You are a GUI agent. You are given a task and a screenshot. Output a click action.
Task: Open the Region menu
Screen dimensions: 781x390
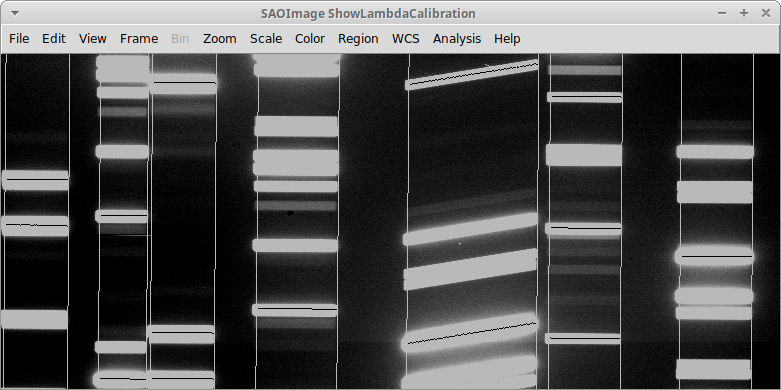[x=358, y=39]
